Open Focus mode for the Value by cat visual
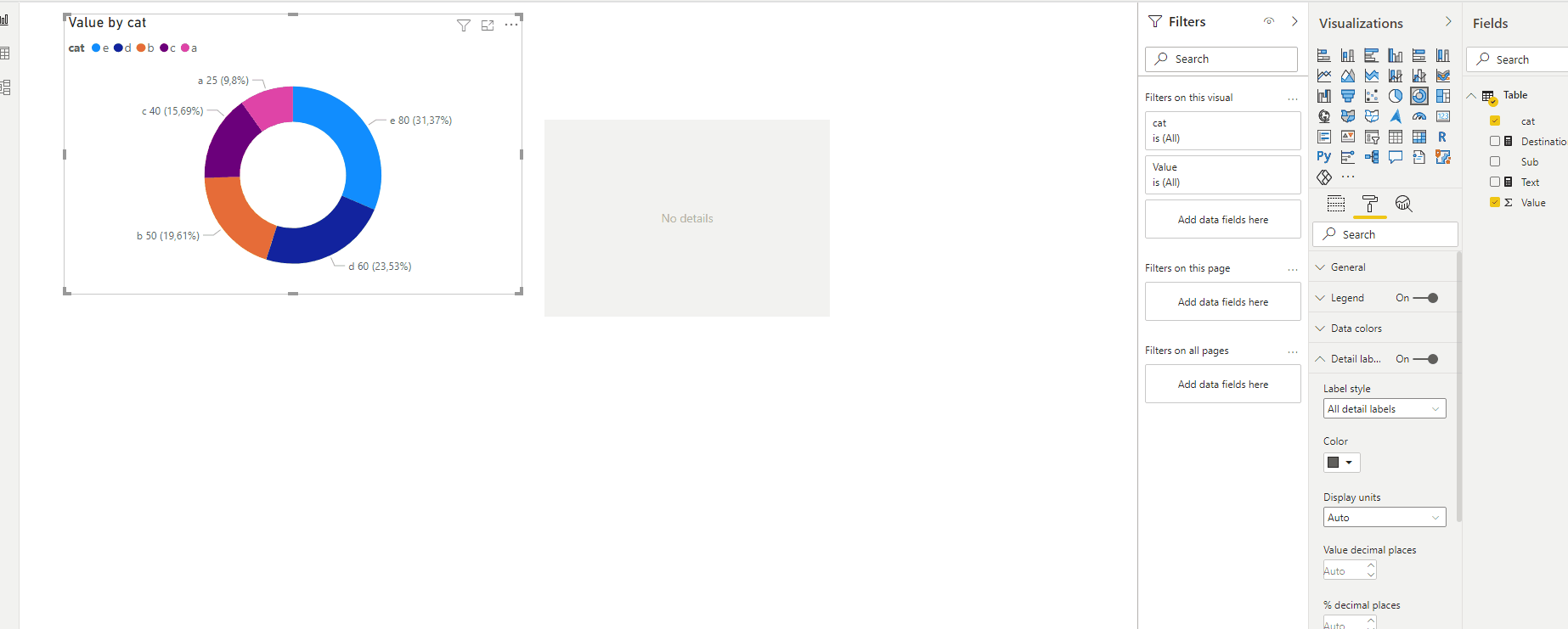 click(x=488, y=25)
